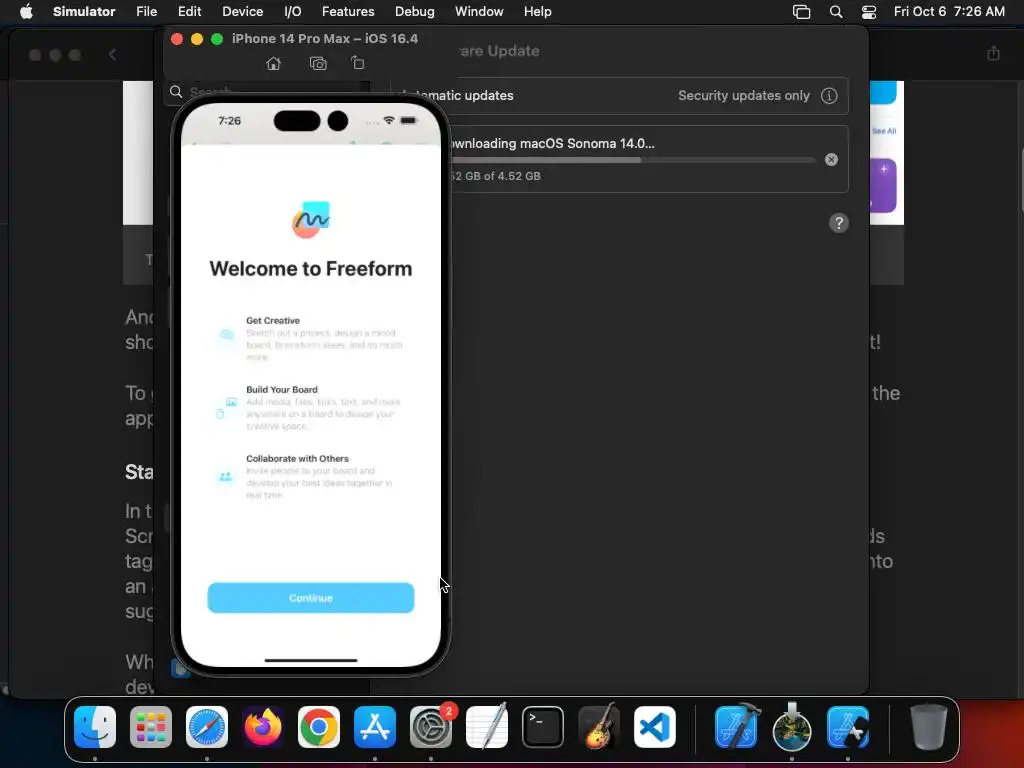
Task: Open TextEdit from the Dock
Action: pyautogui.click(x=487, y=726)
